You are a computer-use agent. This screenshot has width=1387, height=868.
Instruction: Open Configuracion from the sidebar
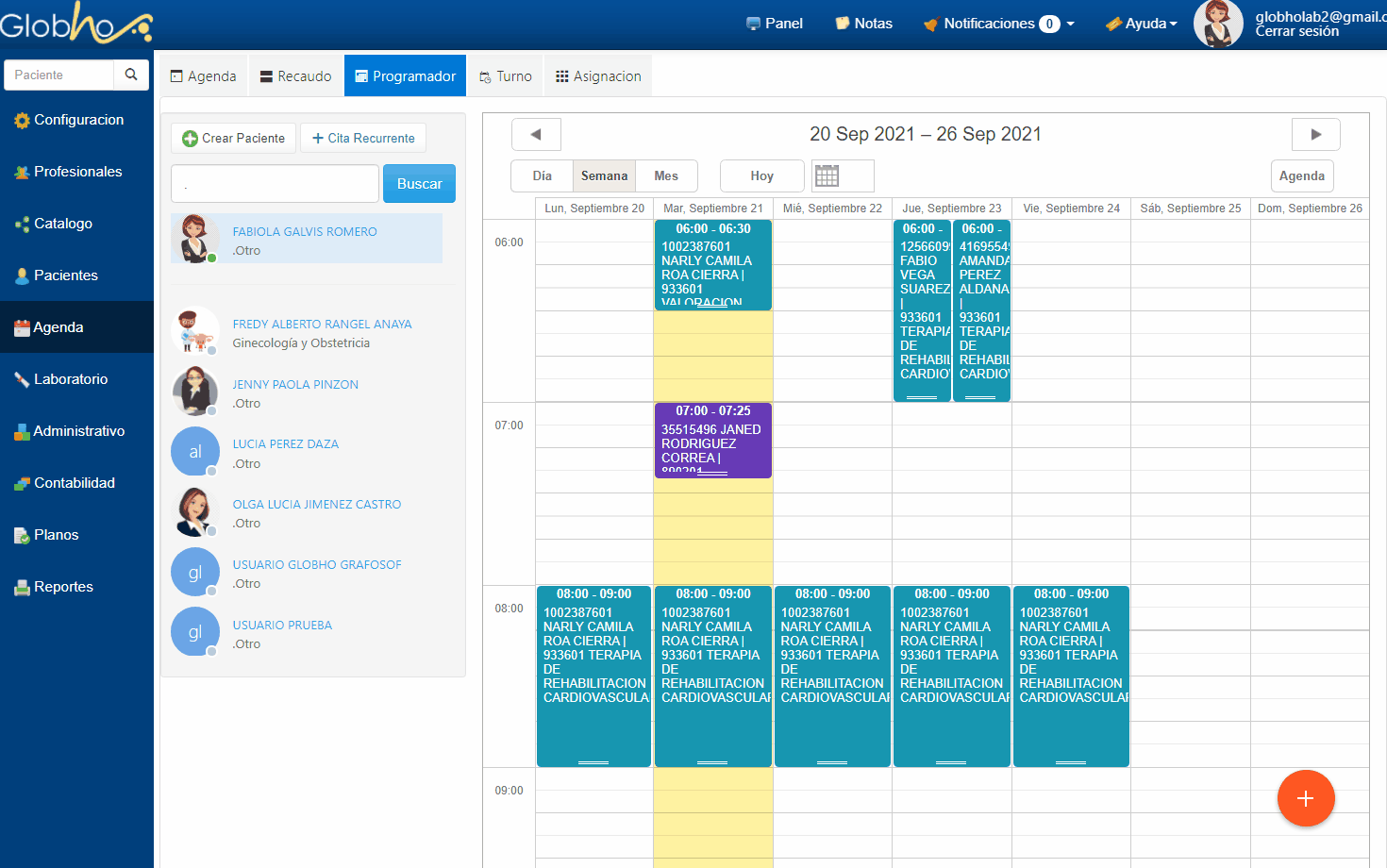[77, 120]
